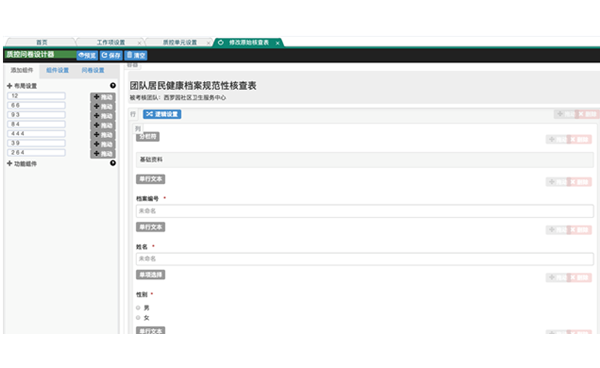Click the 拖动 handle for layout 9 3
This screenshot has width=600, height=368.
click(103, 116)
